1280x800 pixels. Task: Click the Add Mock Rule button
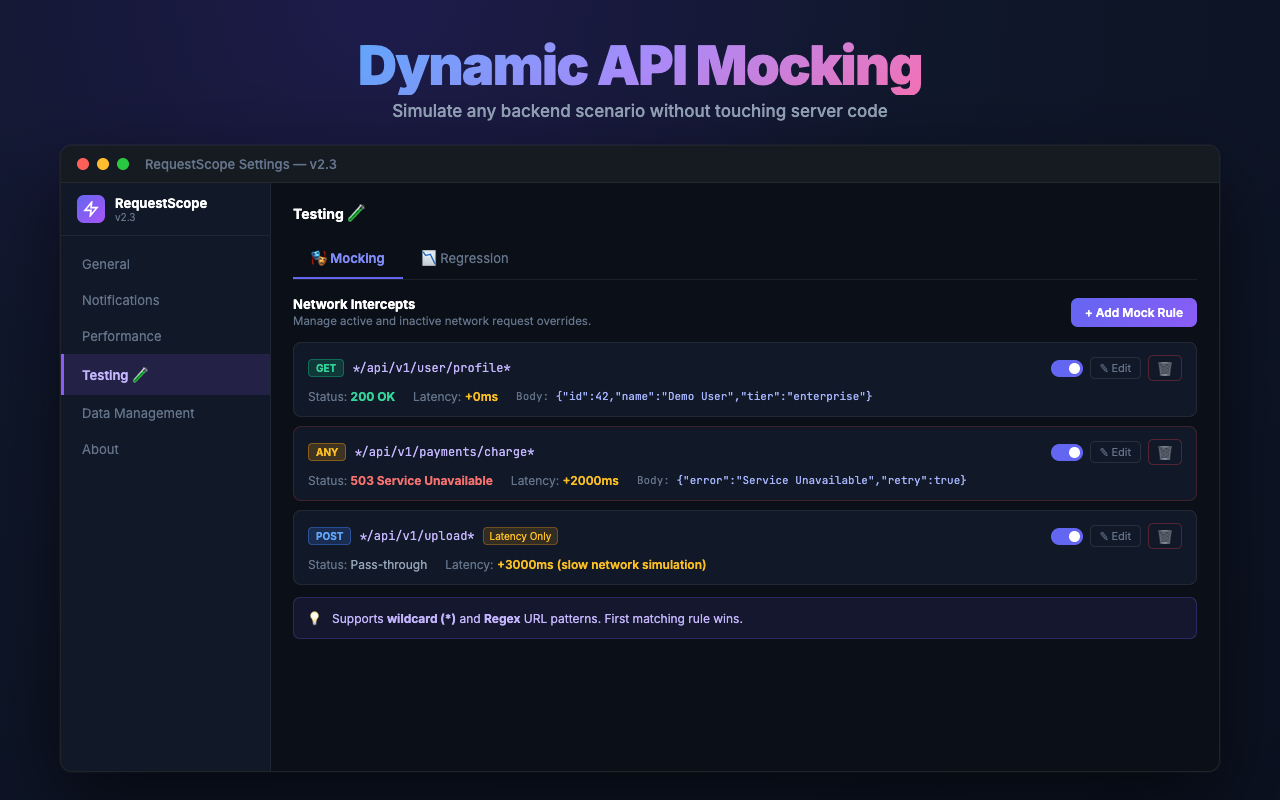(x=1134, y=312)
